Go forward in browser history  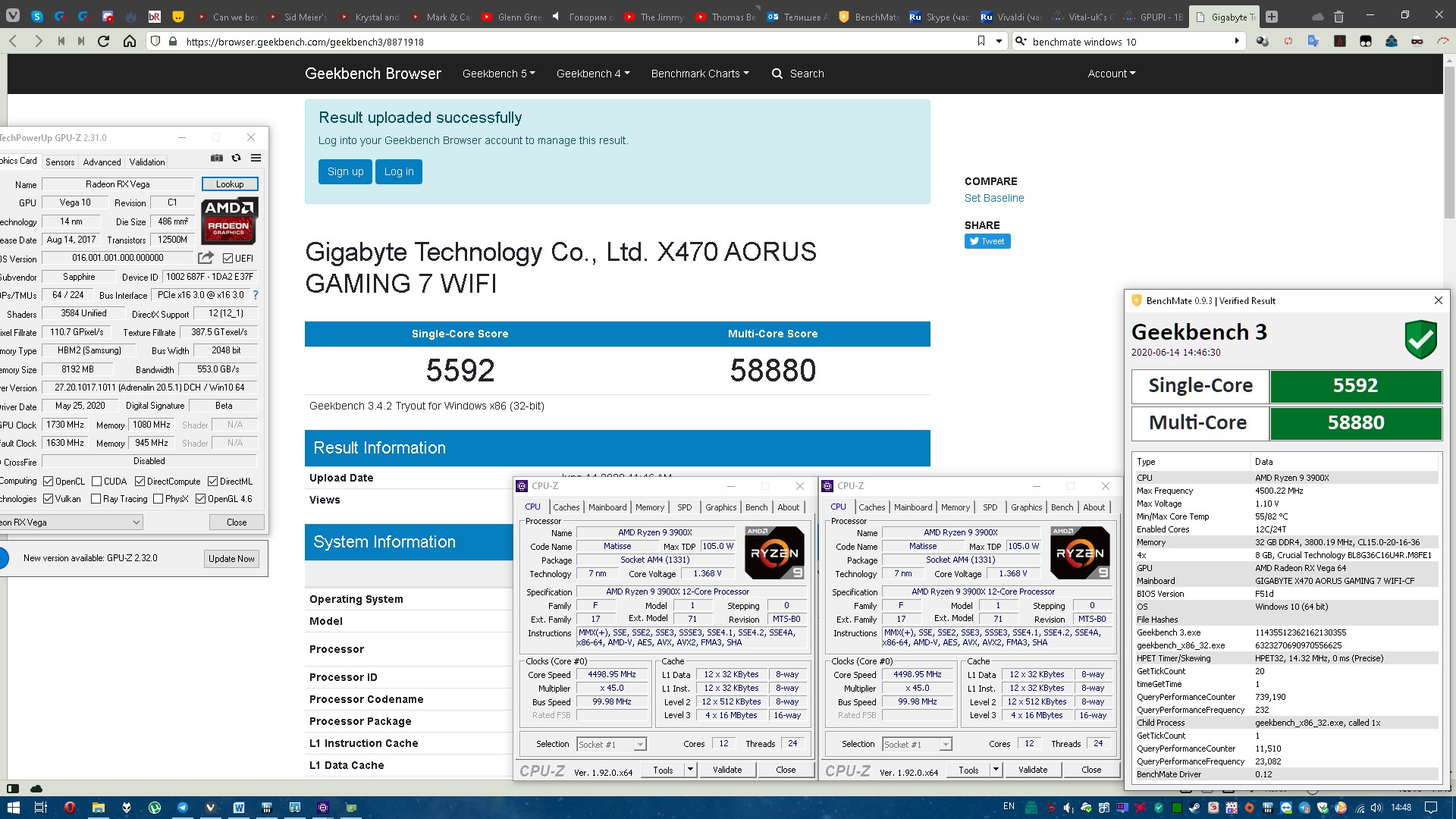pos(38,41)
